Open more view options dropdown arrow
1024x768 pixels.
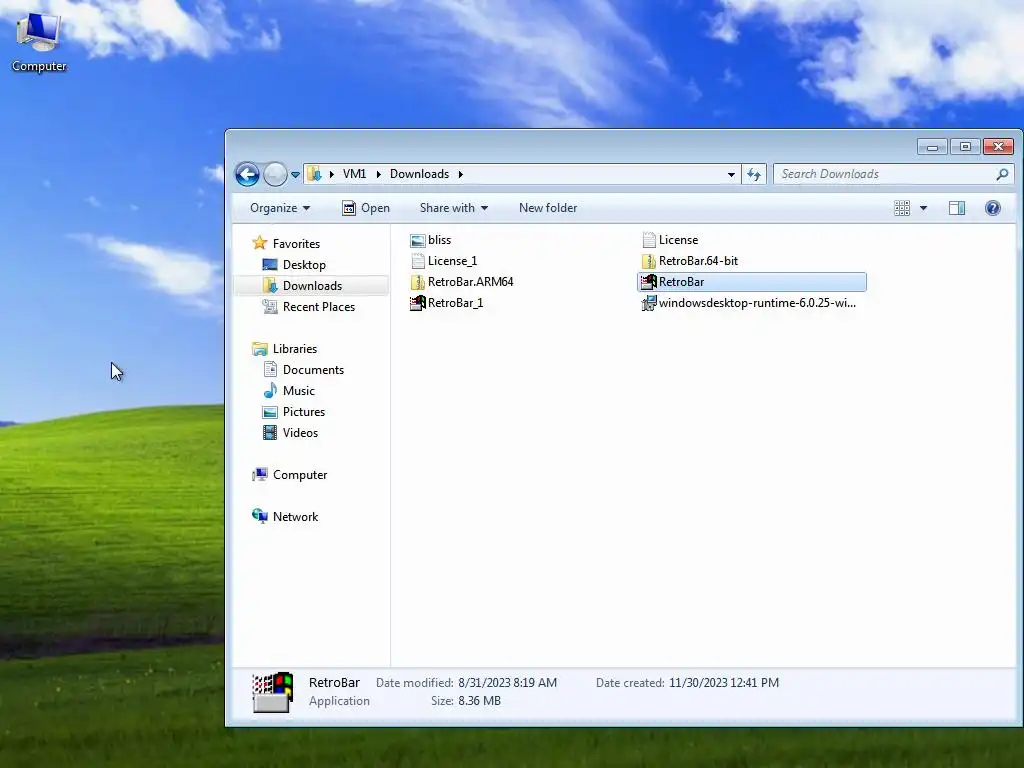click(923, 208)
